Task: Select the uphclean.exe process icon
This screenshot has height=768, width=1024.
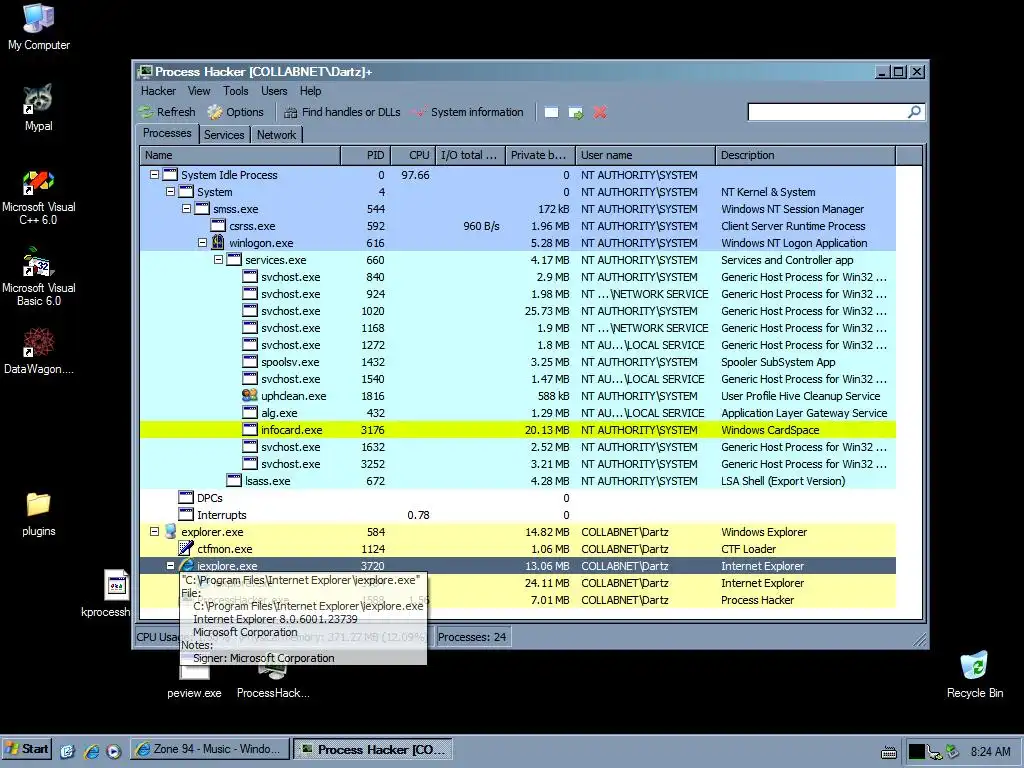Action: coord(249,395)
